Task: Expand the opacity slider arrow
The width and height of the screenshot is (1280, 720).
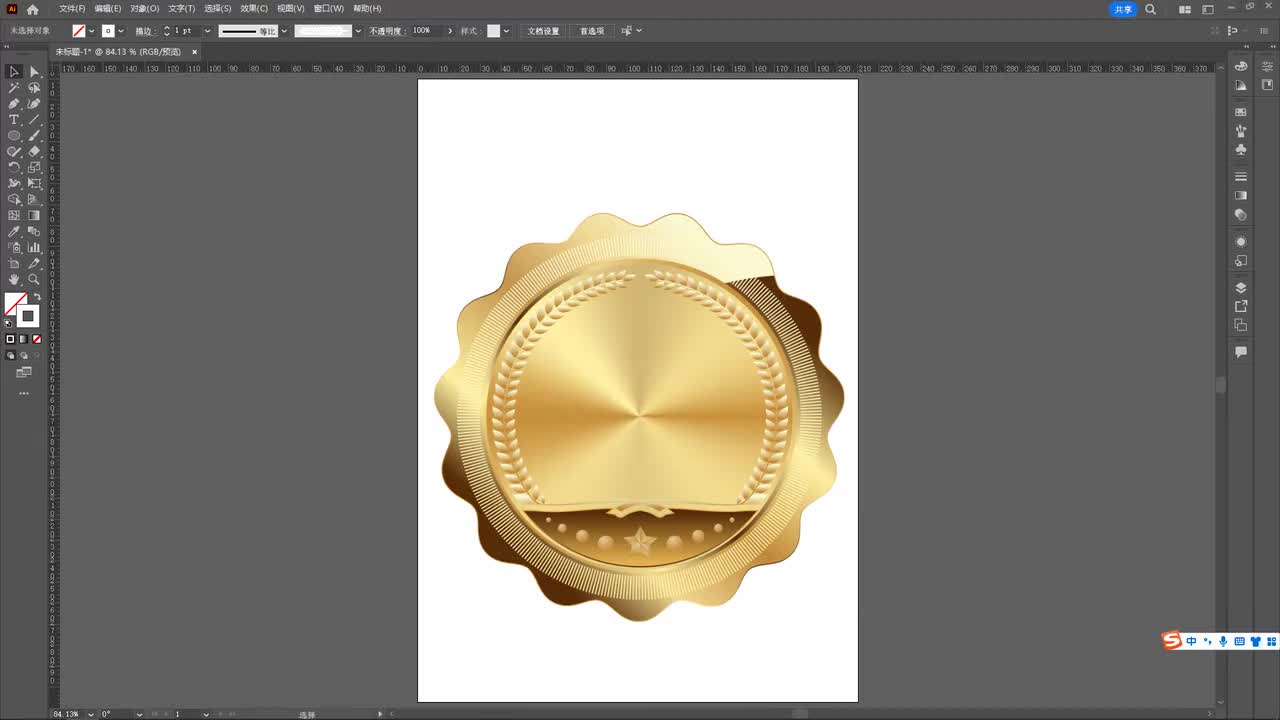Action: pyautogui.click(x=450, y=31)
